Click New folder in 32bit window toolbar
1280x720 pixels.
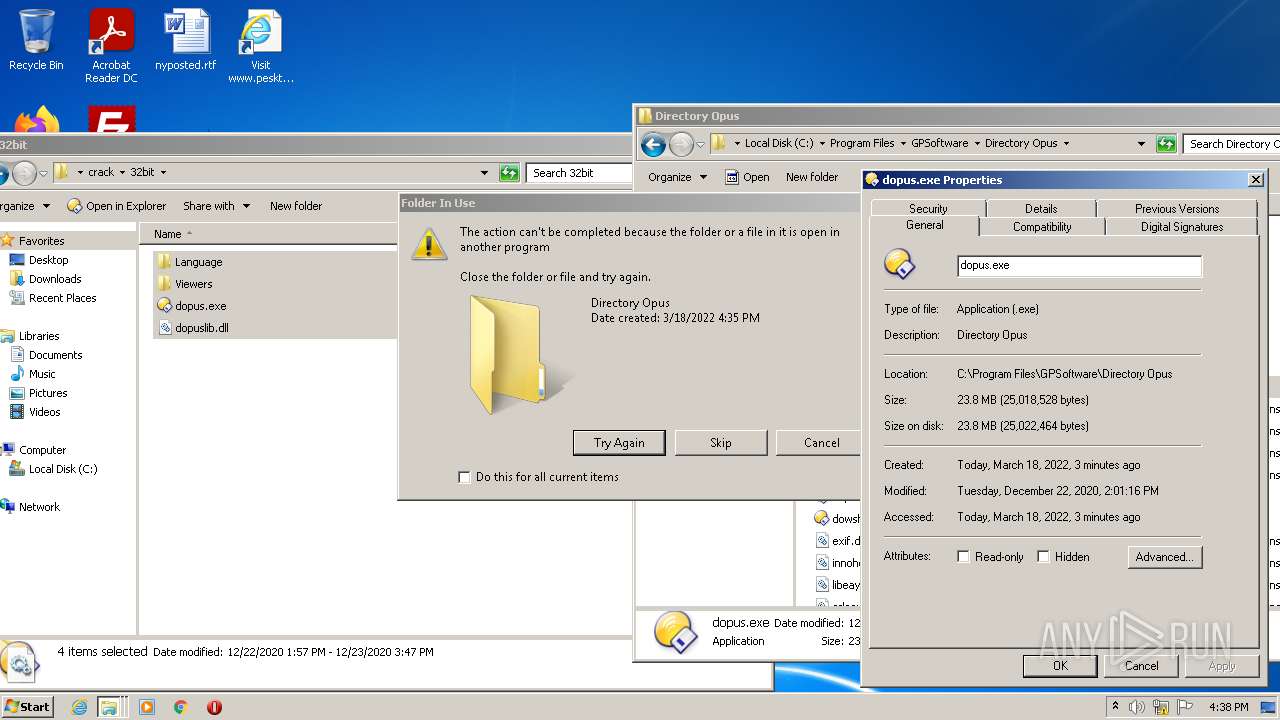pos(296,206)
